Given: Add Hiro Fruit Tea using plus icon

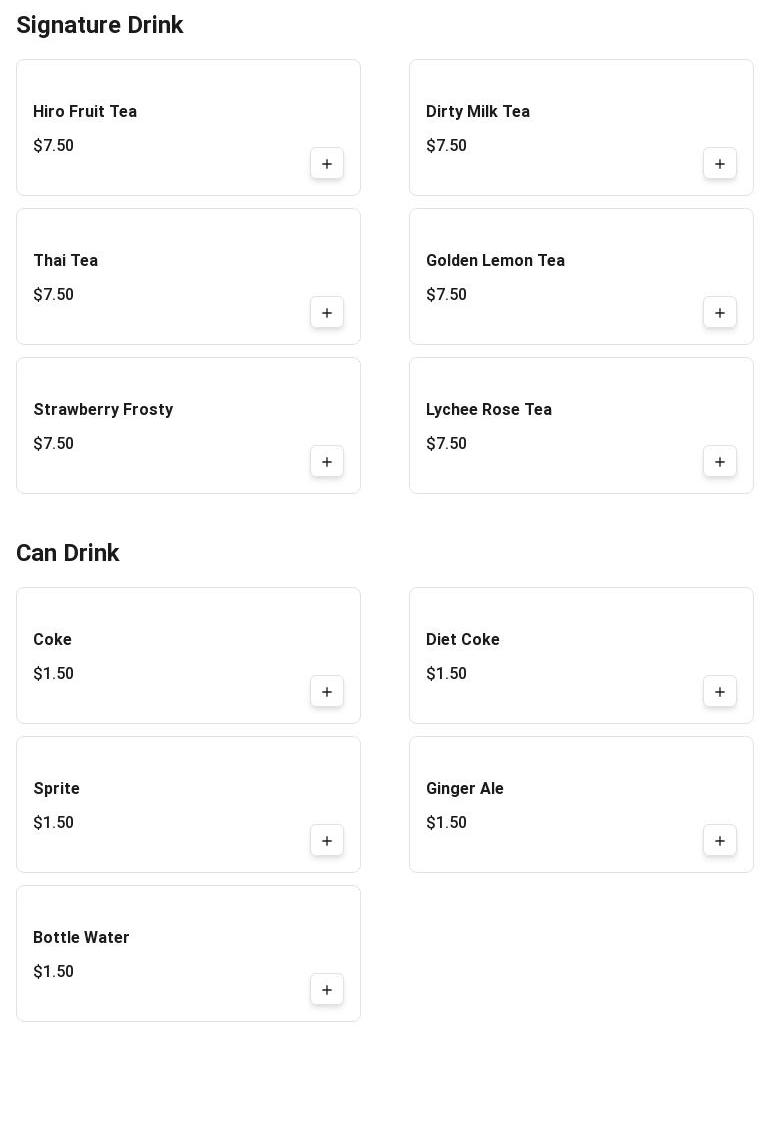Looking at the screenshot, I should (327, 164).
